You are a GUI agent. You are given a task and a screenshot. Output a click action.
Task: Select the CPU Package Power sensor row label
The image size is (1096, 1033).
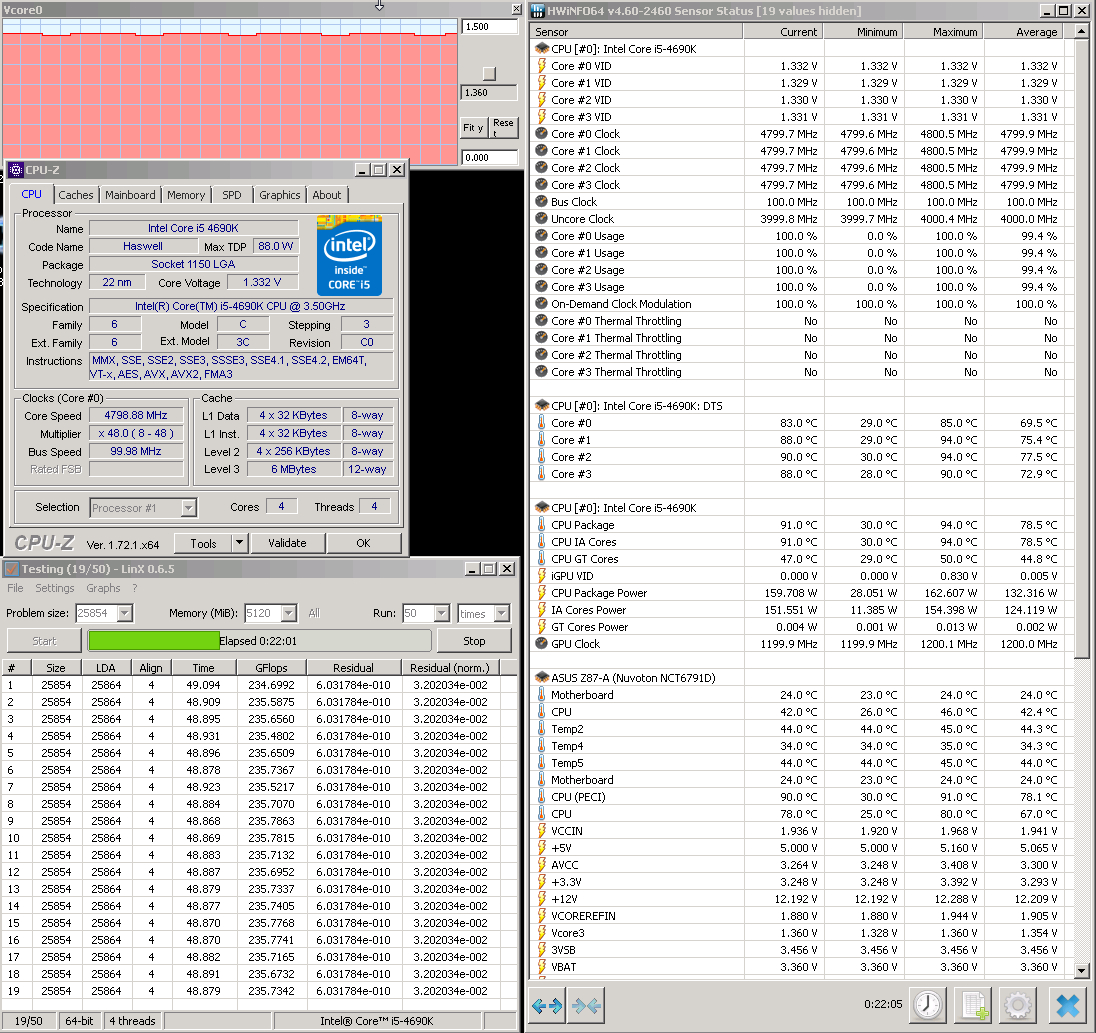coord(599,593)
